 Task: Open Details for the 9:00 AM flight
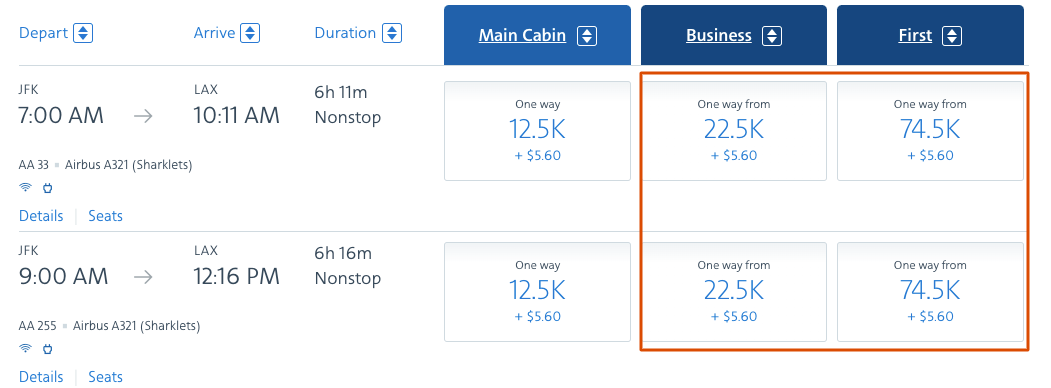click(x=41, y=377)
